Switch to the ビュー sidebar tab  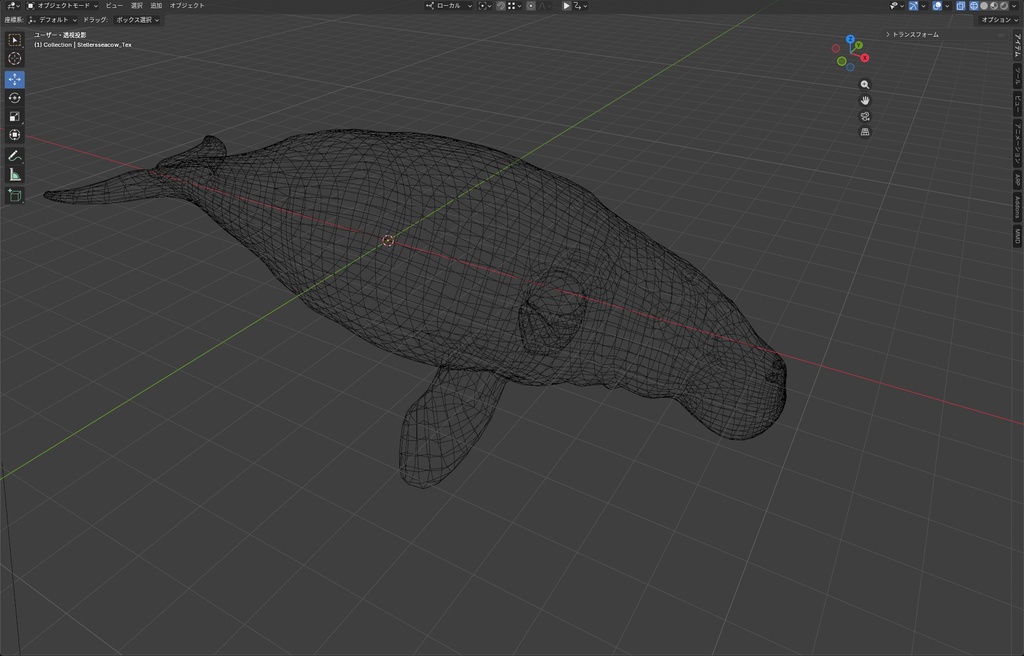(x=1017, y=103)
